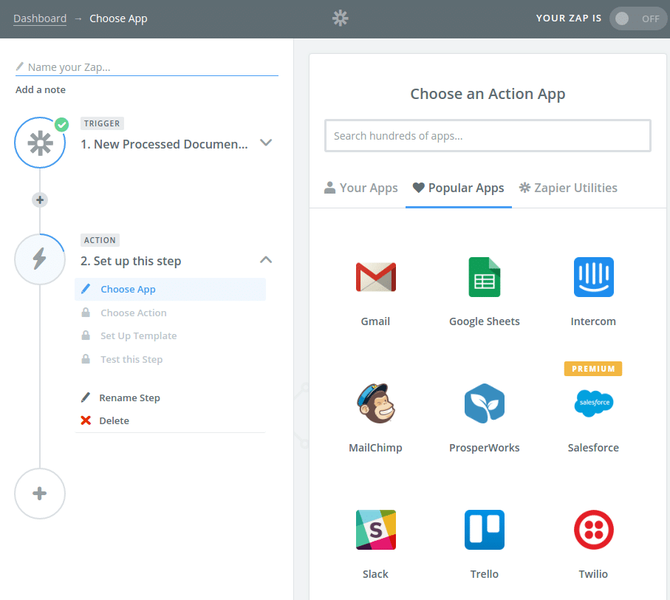This screenshot has height=600, width=670.
Task: Click the Rename Step option
Action: 129,398
